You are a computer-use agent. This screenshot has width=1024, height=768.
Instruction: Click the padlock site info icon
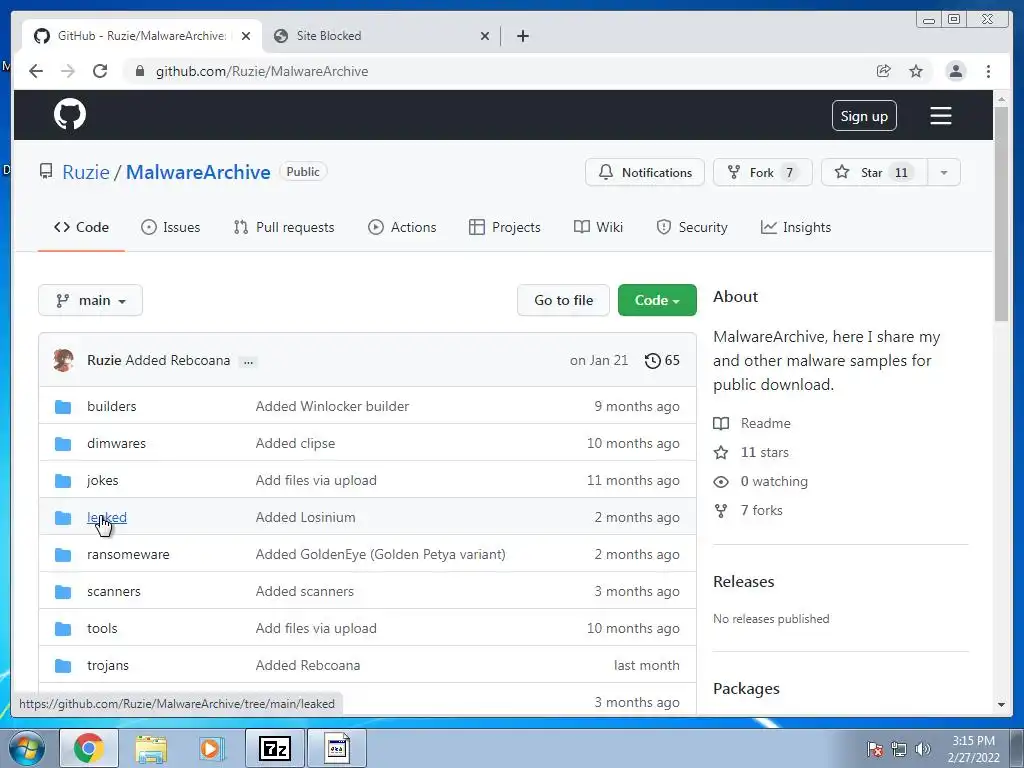pos(139,71)
